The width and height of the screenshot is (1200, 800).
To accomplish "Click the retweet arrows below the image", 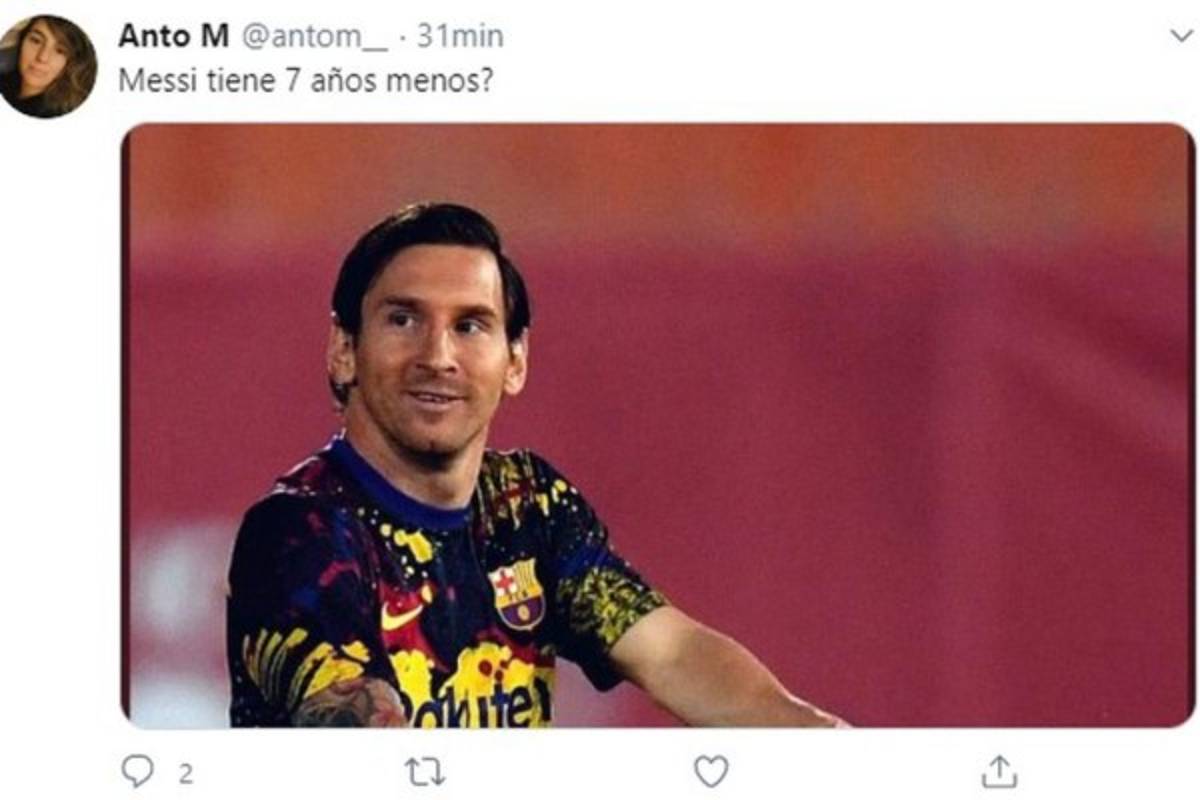I will (427, 770).
